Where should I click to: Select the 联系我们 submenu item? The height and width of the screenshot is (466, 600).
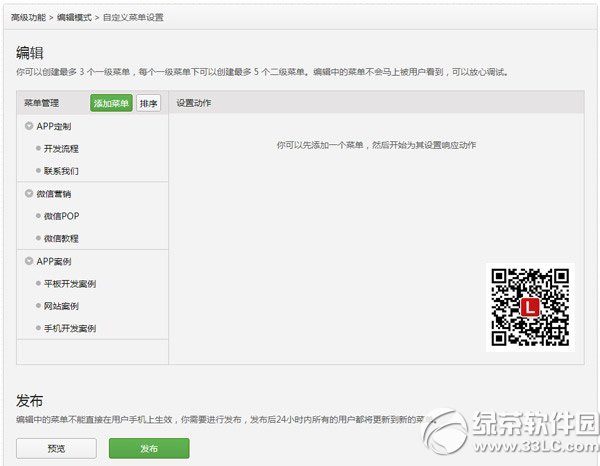click(61, 171)
